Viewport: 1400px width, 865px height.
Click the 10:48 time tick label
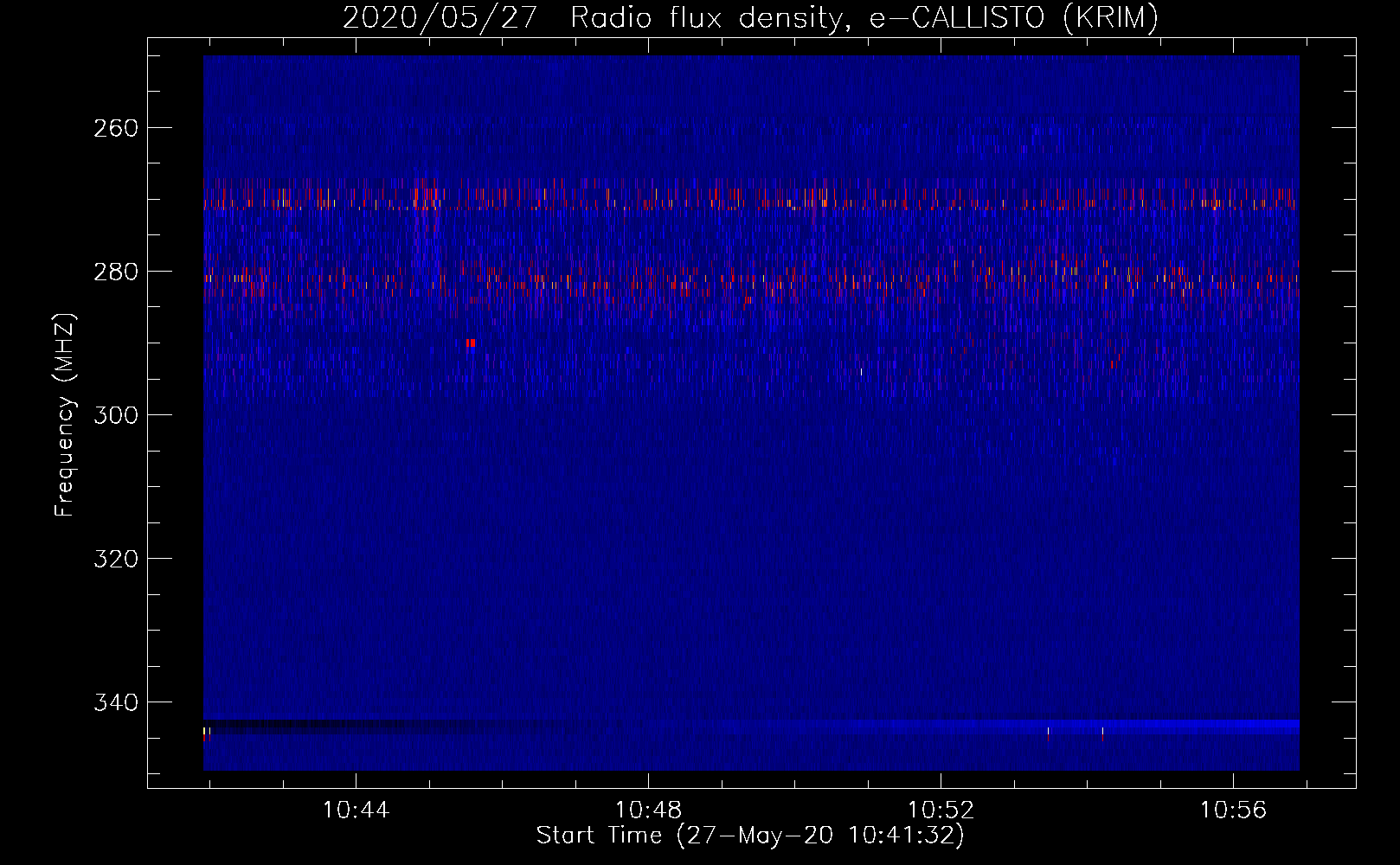(648, 811)
